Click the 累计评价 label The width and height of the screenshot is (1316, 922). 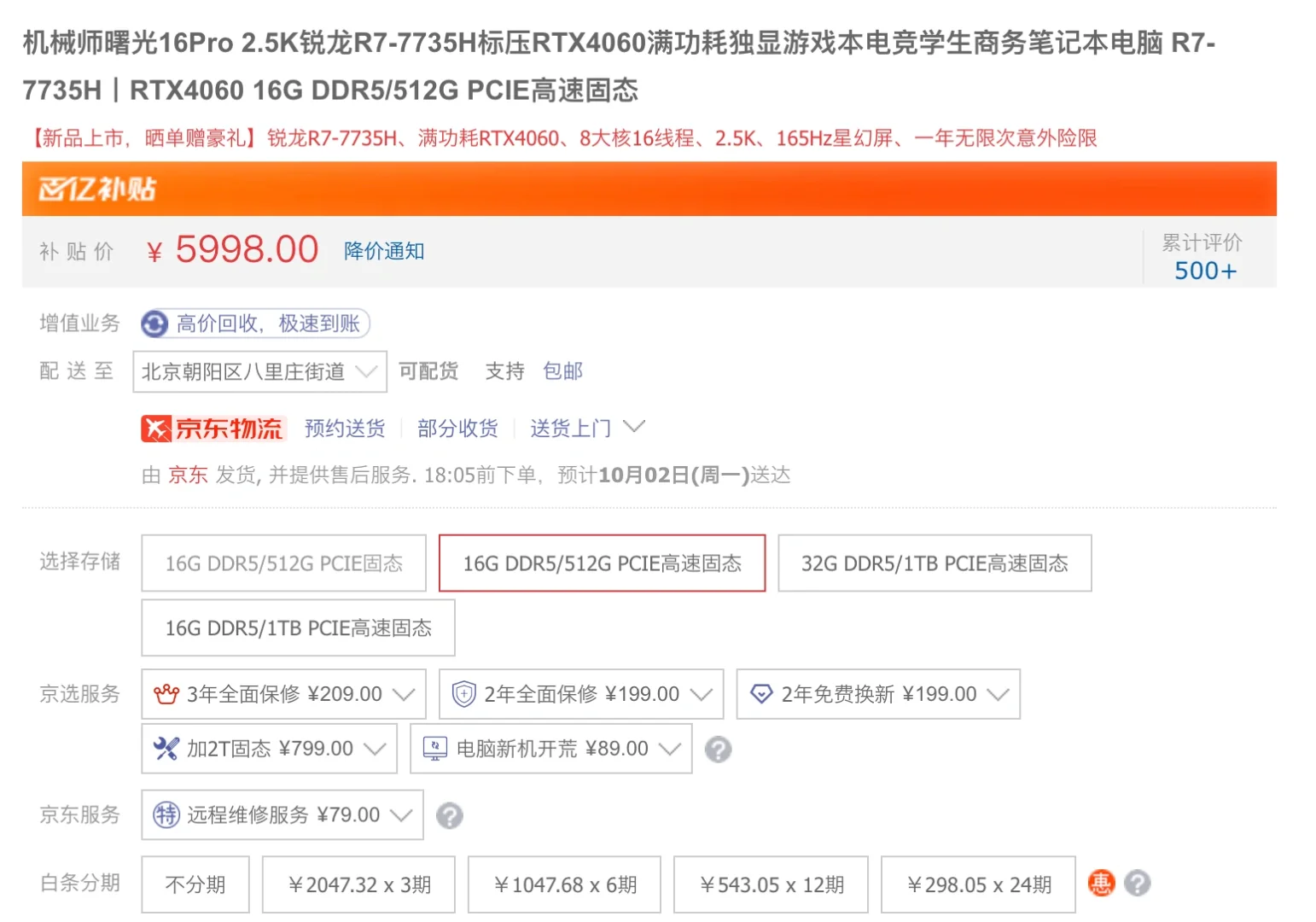point(1202,243)
